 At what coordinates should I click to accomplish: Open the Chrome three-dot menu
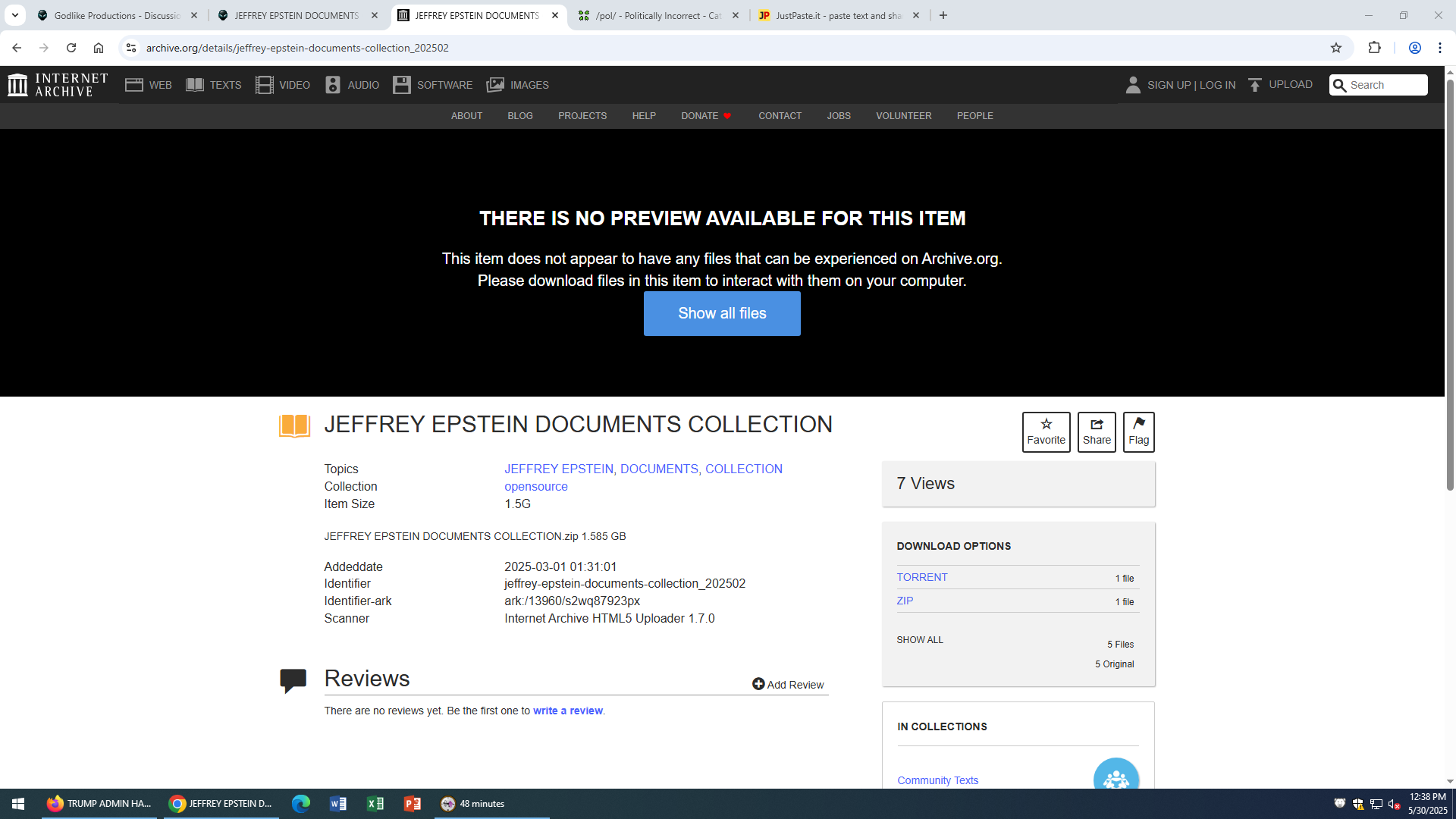pyautogui.click(x=1440, y=48)
